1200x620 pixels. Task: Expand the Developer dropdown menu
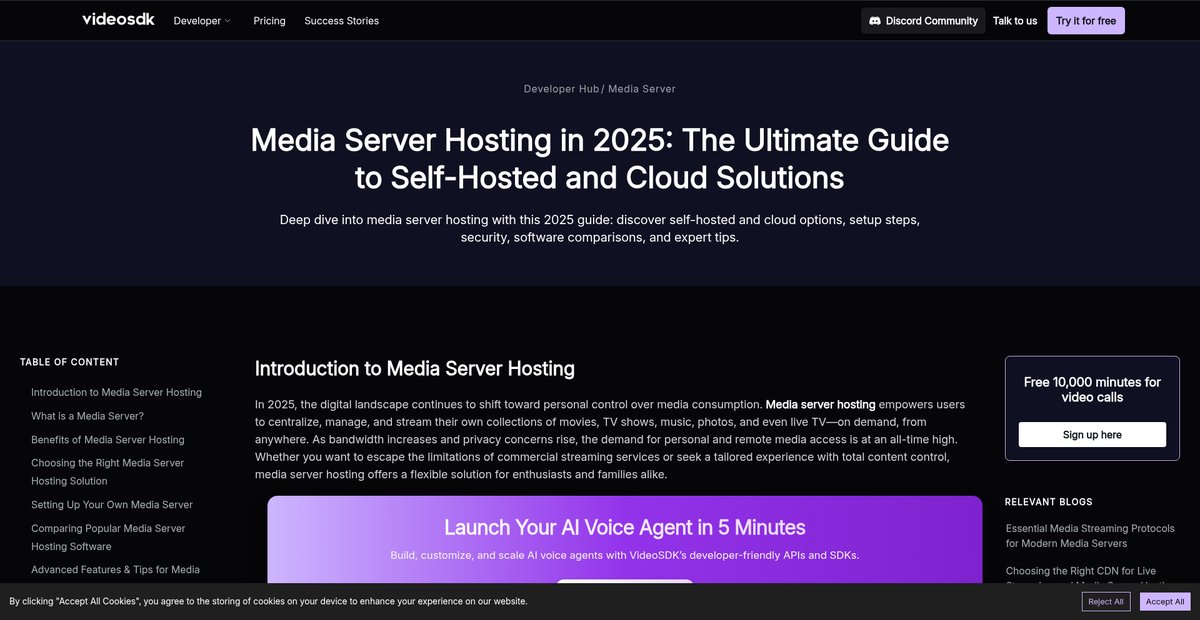[202, 20]
